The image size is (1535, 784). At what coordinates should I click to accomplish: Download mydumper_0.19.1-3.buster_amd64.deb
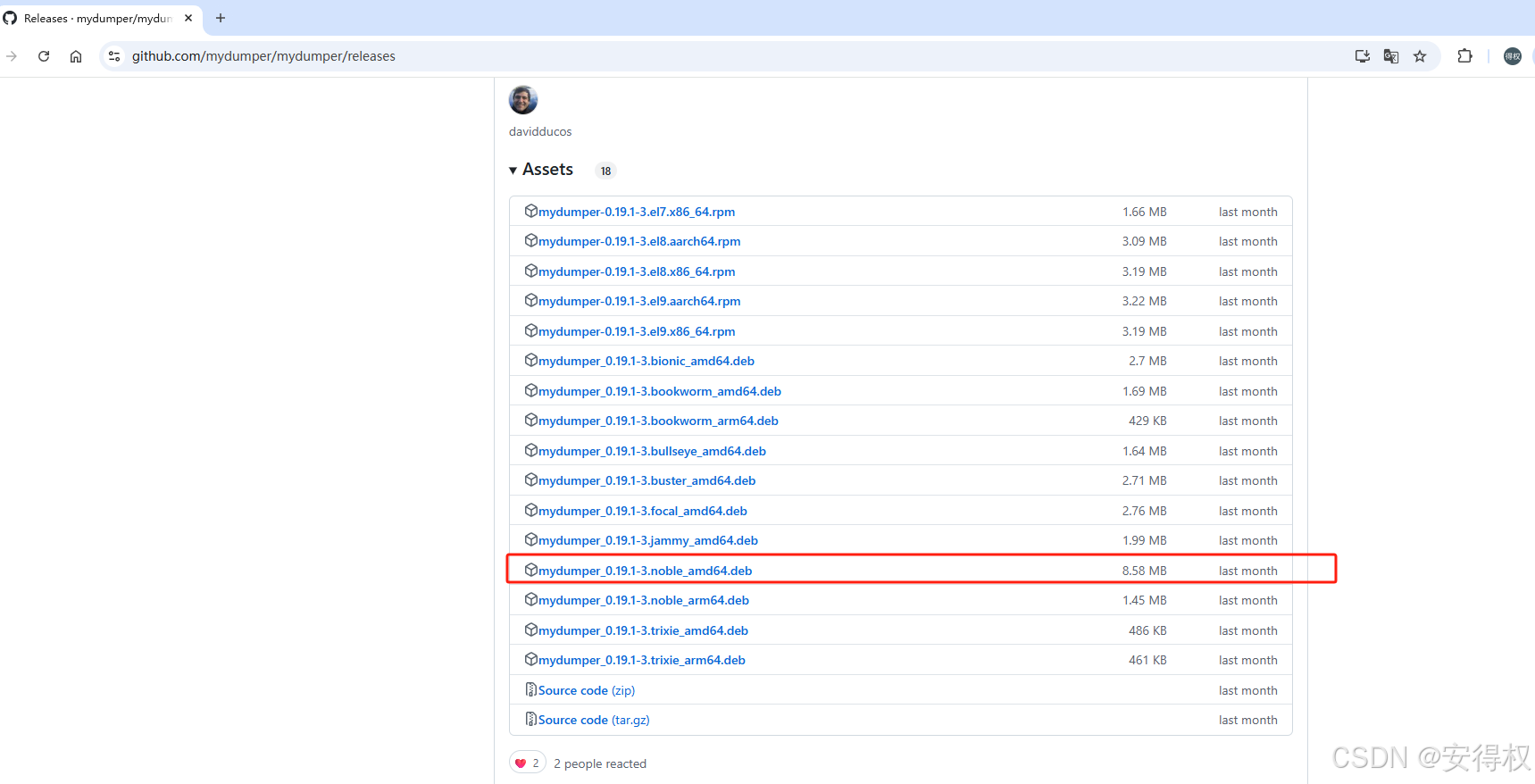(647, 480)
